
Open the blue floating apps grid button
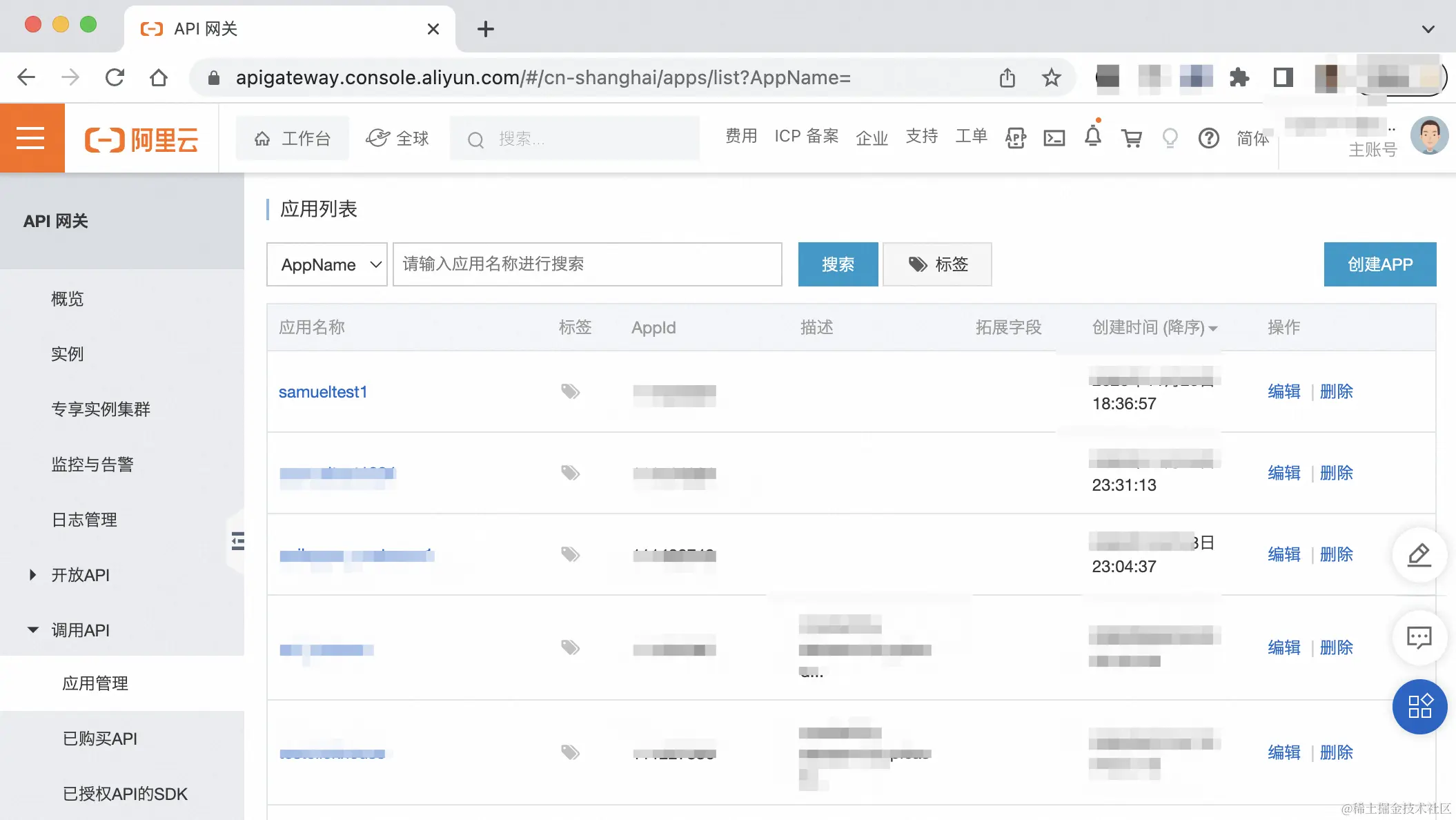[1419, 706]
